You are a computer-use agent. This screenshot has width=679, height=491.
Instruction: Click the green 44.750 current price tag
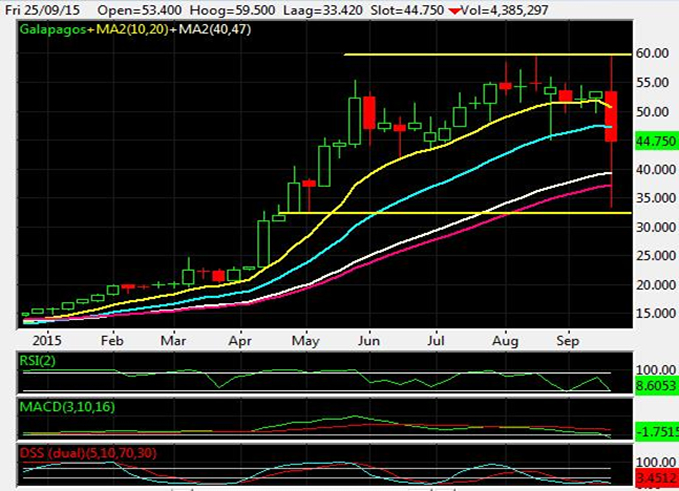pyautogui.click(x=656, y=141)
